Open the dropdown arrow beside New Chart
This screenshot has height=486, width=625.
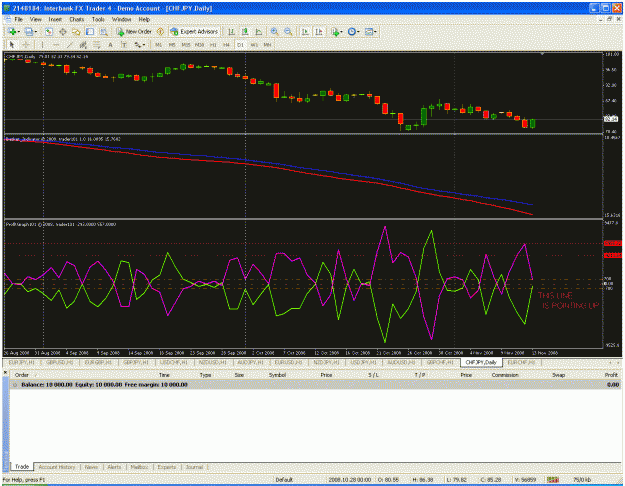click(18, 31)
